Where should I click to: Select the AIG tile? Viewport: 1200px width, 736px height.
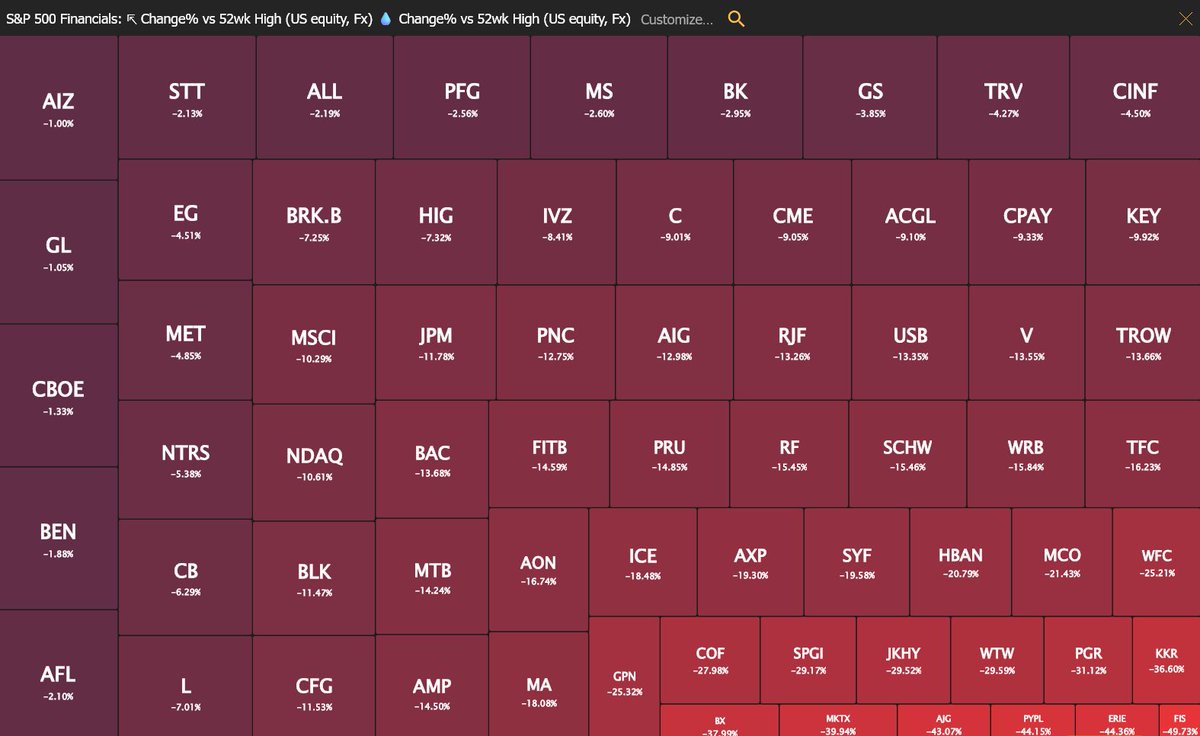[x=674, y=343]
